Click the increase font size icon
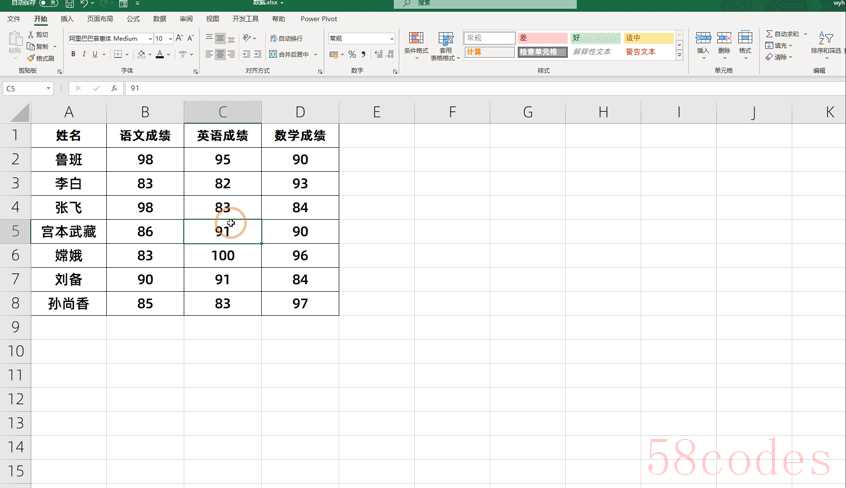Screen dimensions: 846x488 click(x=180, y=39)
